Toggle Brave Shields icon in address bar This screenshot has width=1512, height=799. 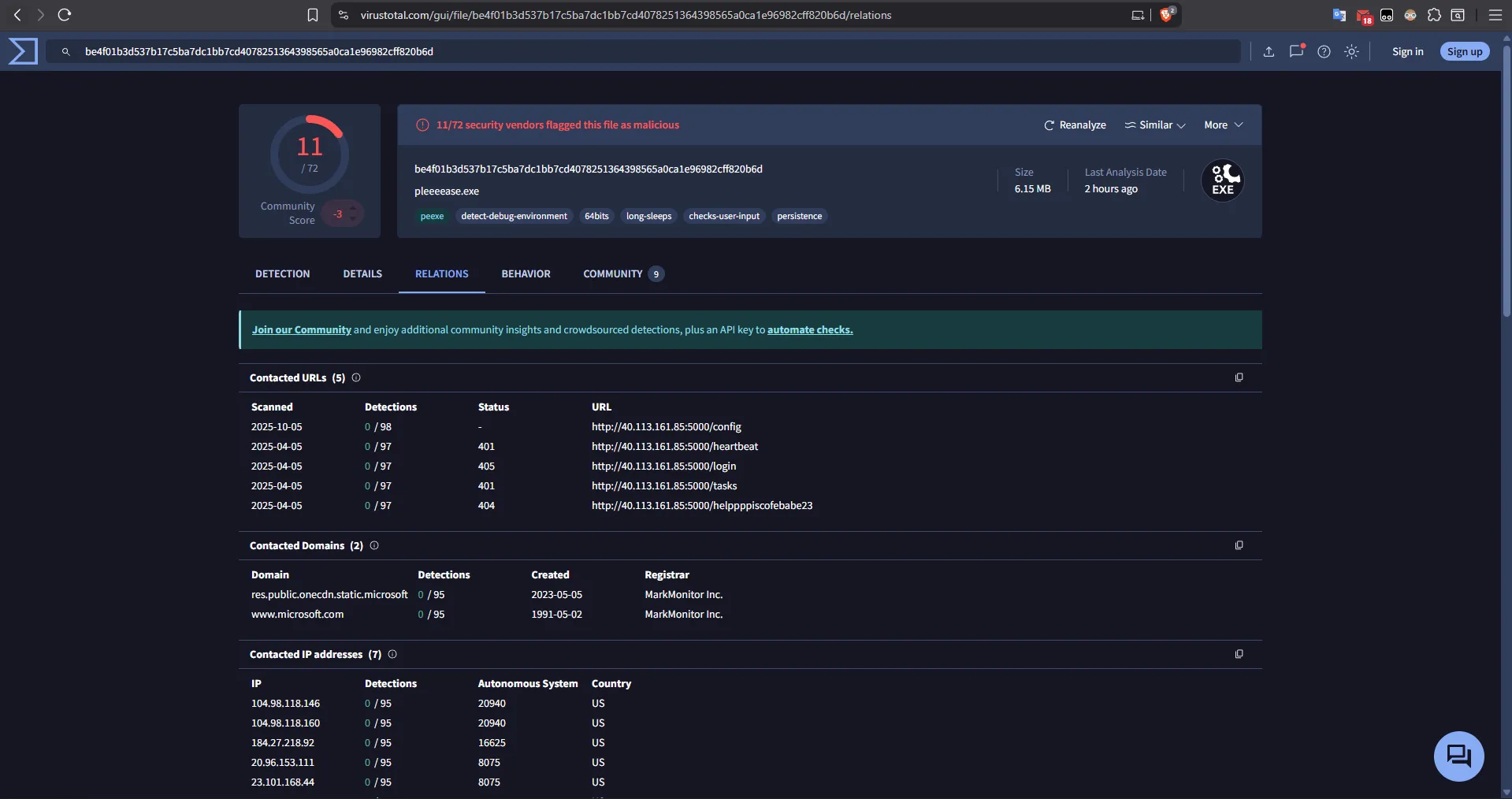point(1167,15)
